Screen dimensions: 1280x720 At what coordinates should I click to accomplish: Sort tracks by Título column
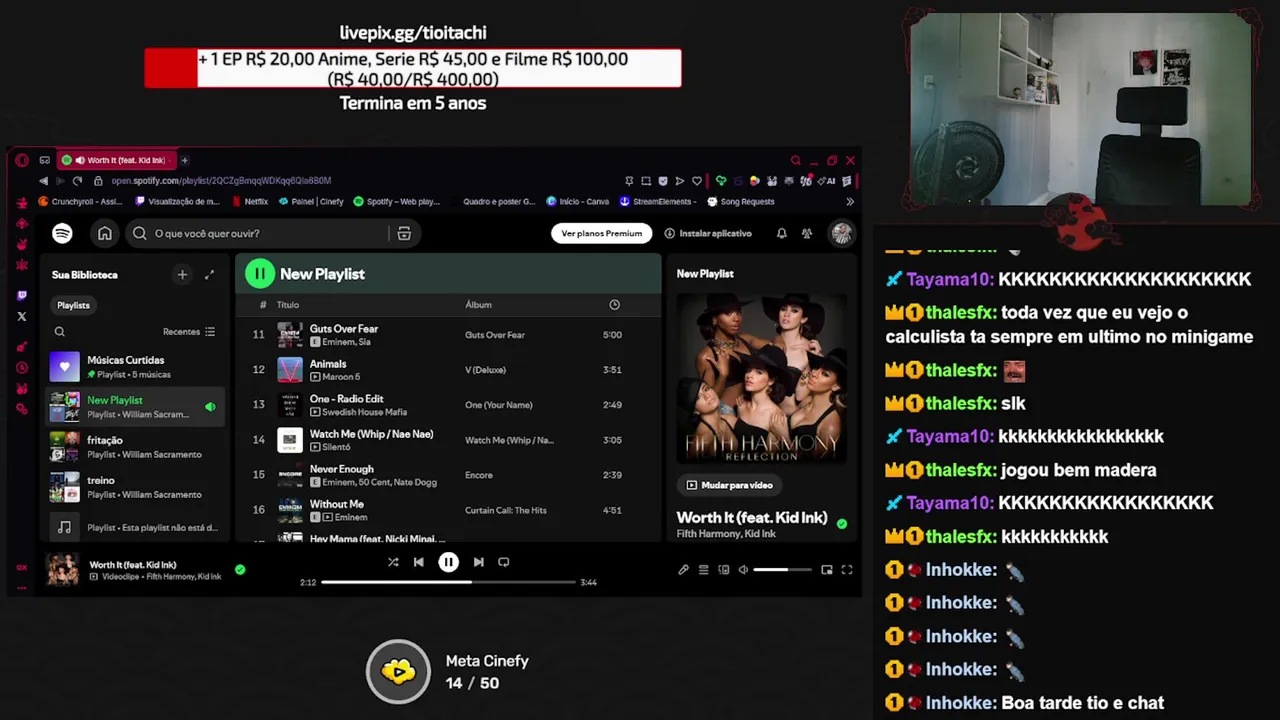[x=288, y=305]
